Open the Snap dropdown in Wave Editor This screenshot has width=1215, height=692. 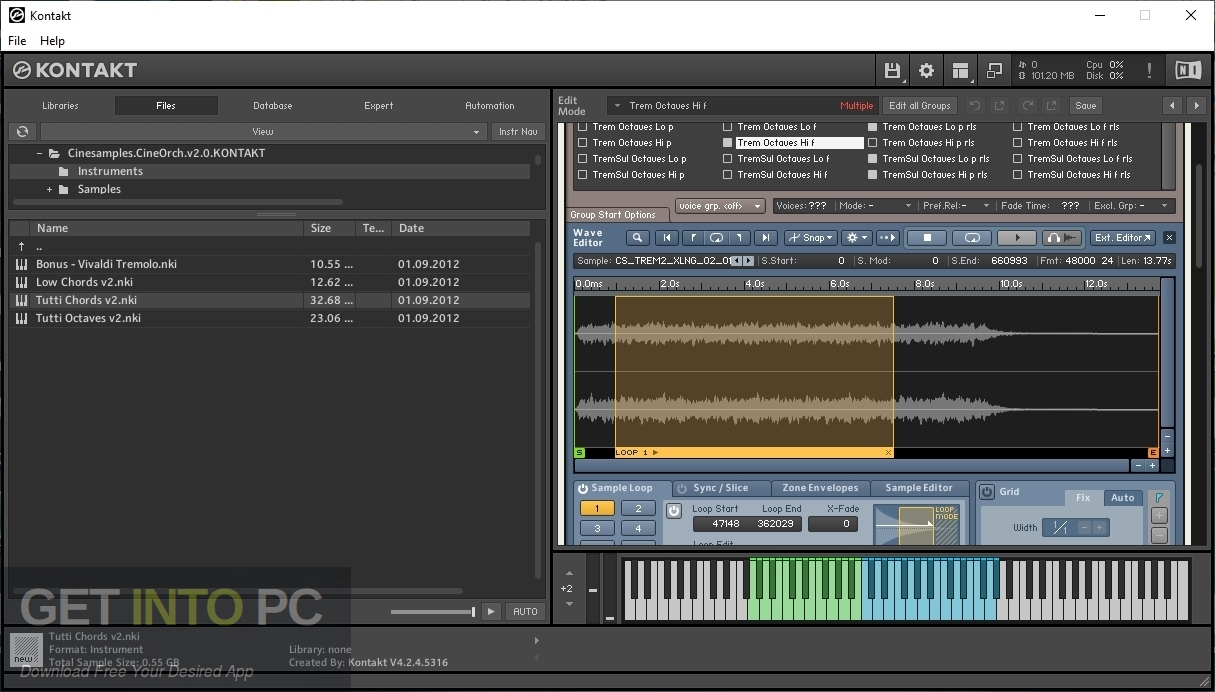pos(810,238)
